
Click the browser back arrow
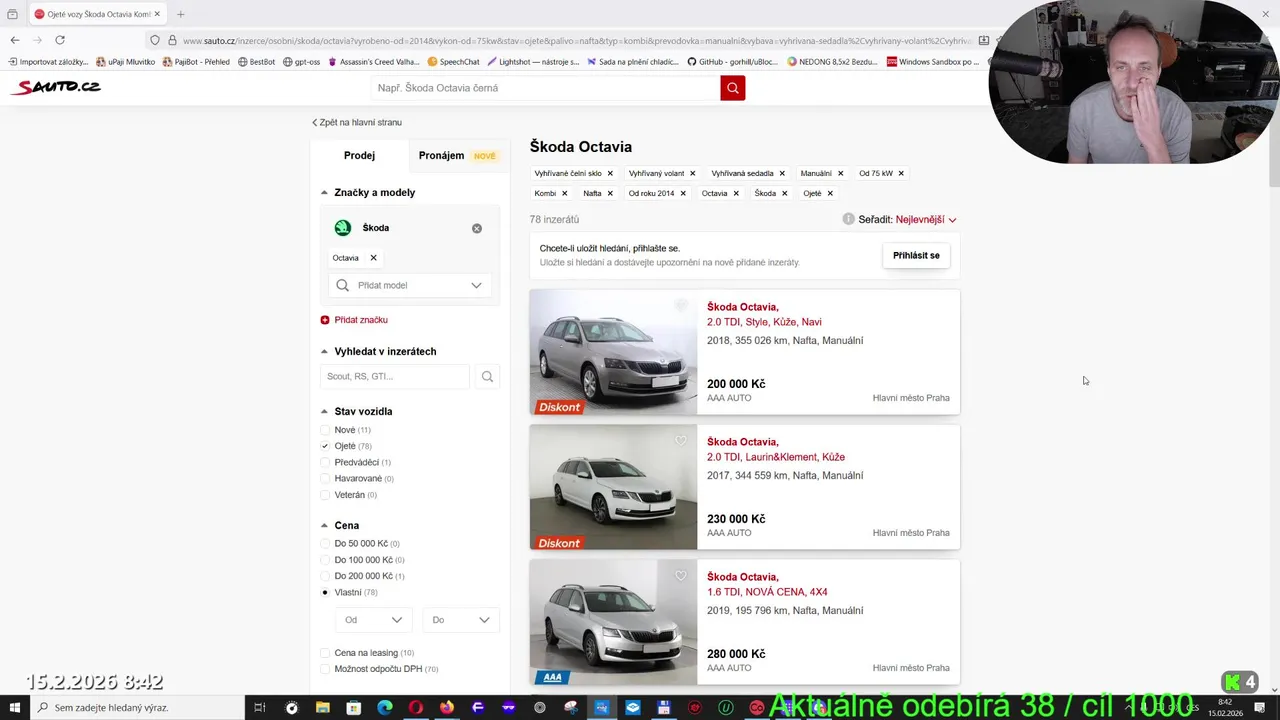(x=14, y=40)
